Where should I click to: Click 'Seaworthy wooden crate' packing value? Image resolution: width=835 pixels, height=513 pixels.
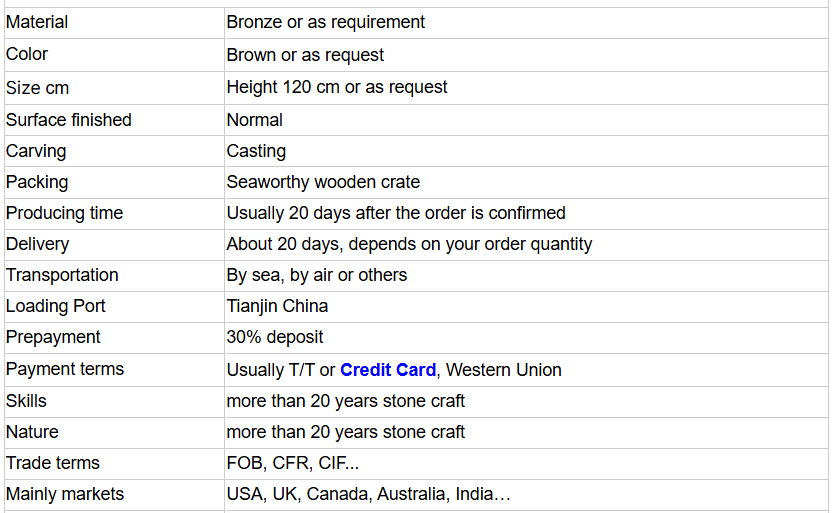(323, 182)
